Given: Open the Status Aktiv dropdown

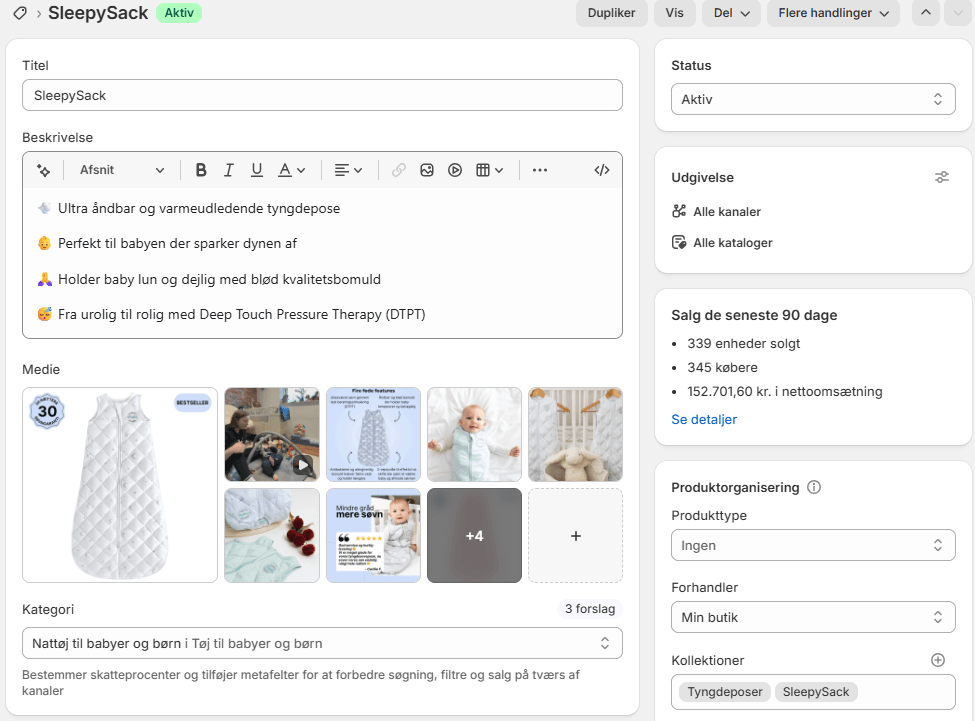Looking at the screenshot, I should (813, 99).
